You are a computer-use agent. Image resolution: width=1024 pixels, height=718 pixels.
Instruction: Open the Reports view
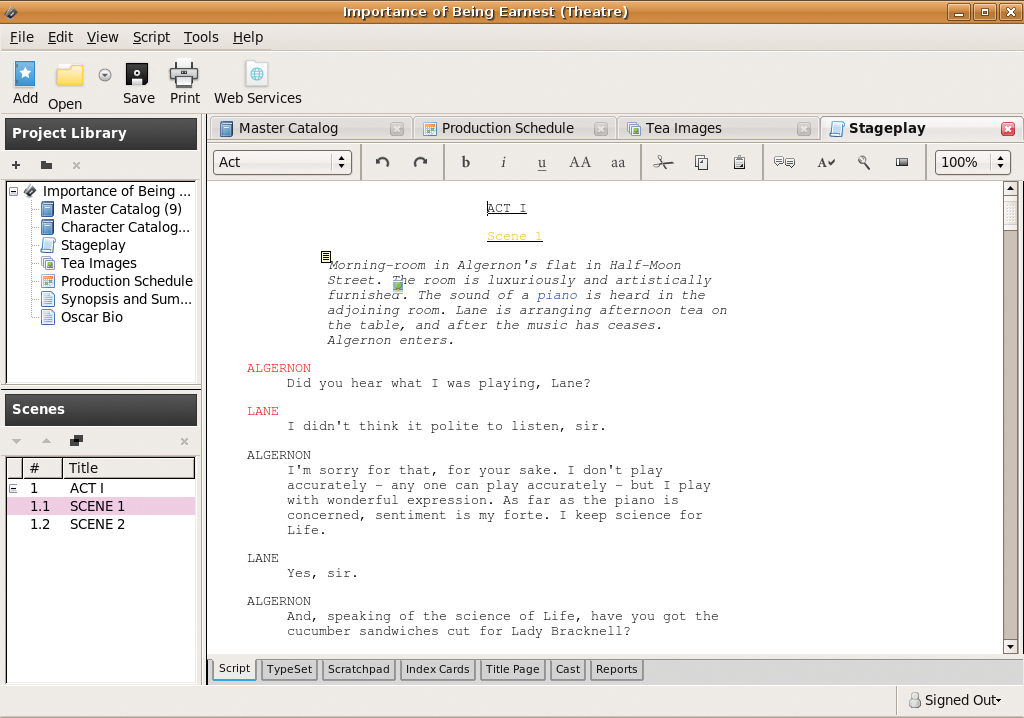click(616, 669)
